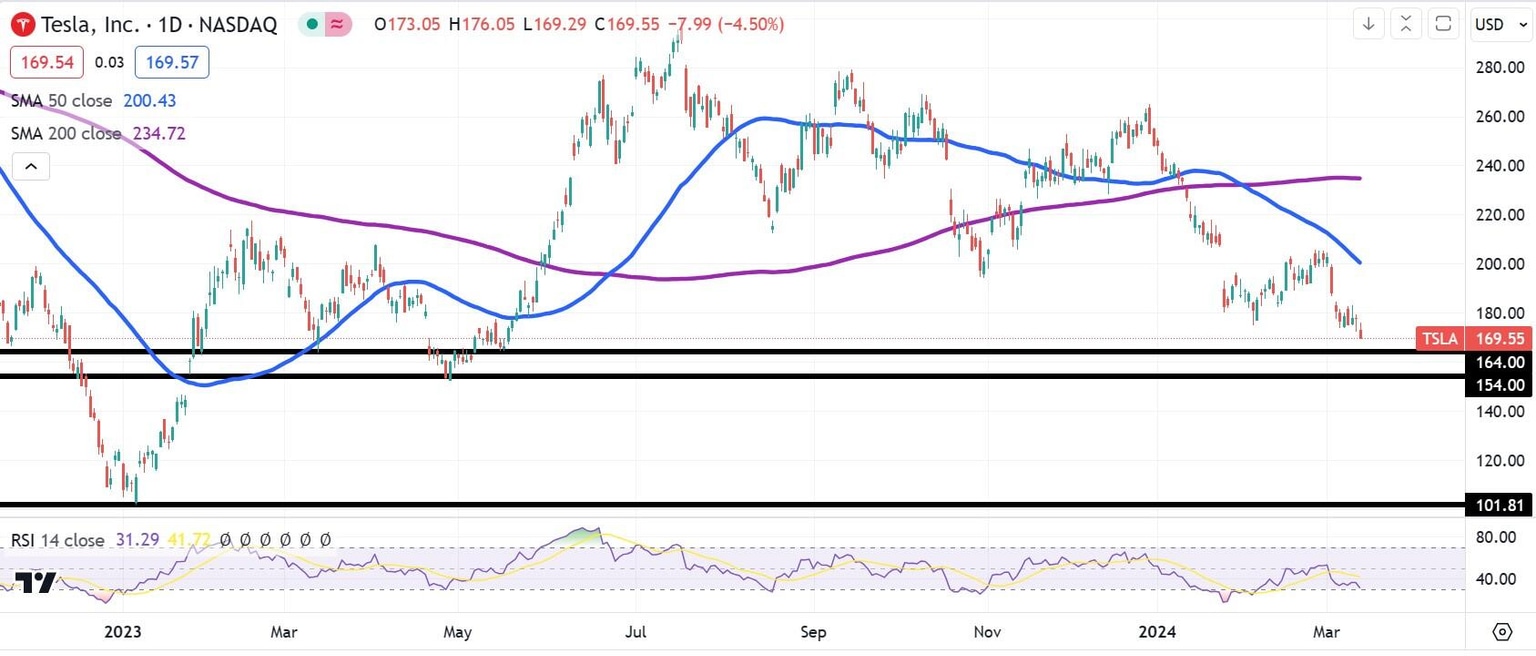1536x656 pixels.
Task: Click the change value −7.99 (−4.50%)
Action: tap(725, 25)
